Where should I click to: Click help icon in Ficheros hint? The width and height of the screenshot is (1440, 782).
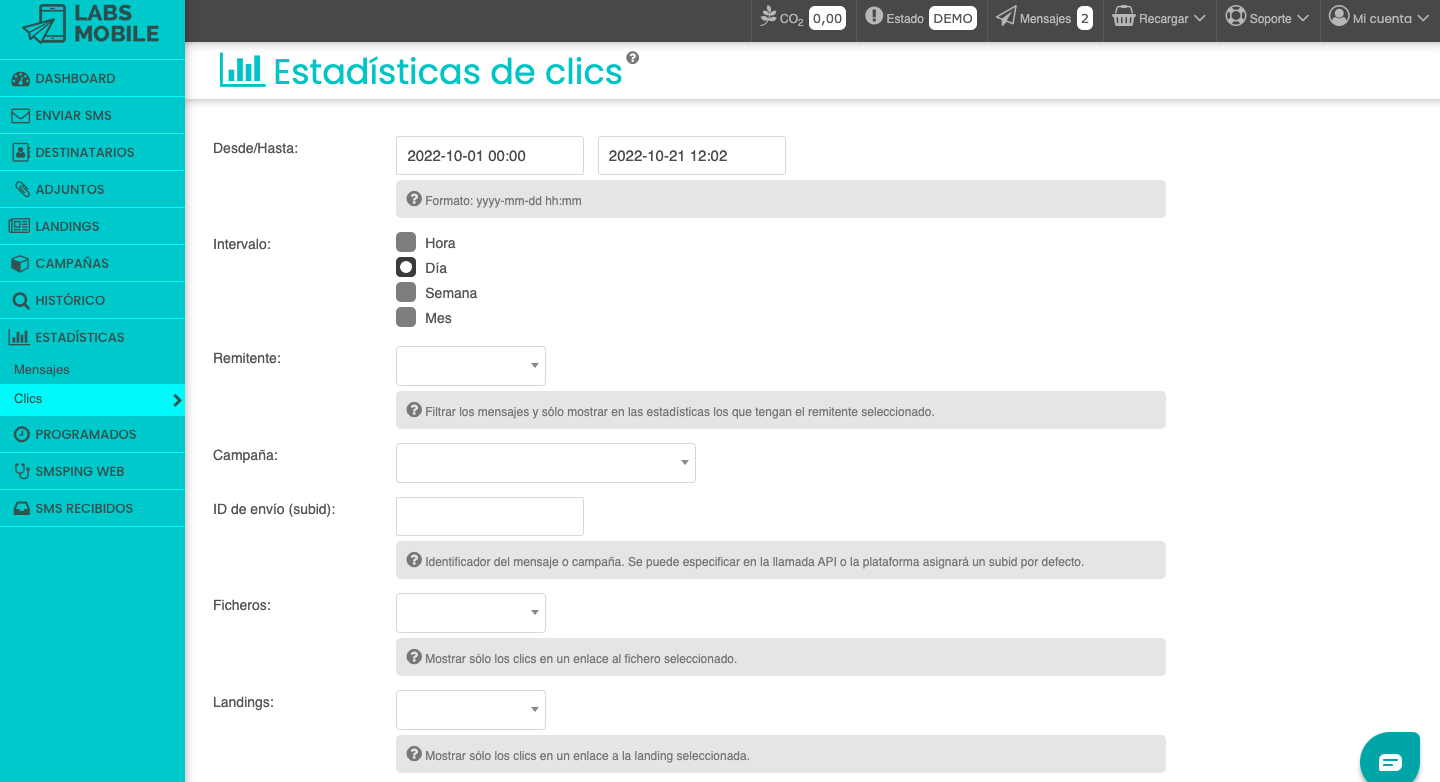[414, 657]
